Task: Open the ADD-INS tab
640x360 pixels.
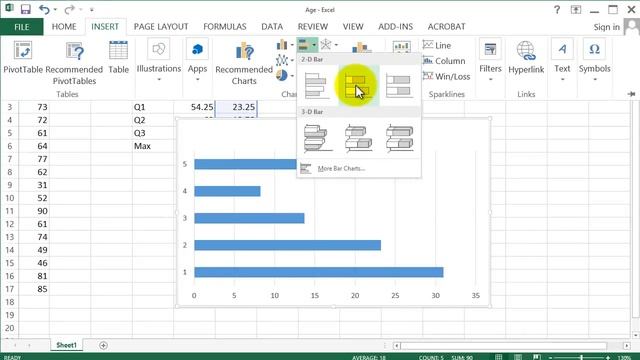Action: 396,27
